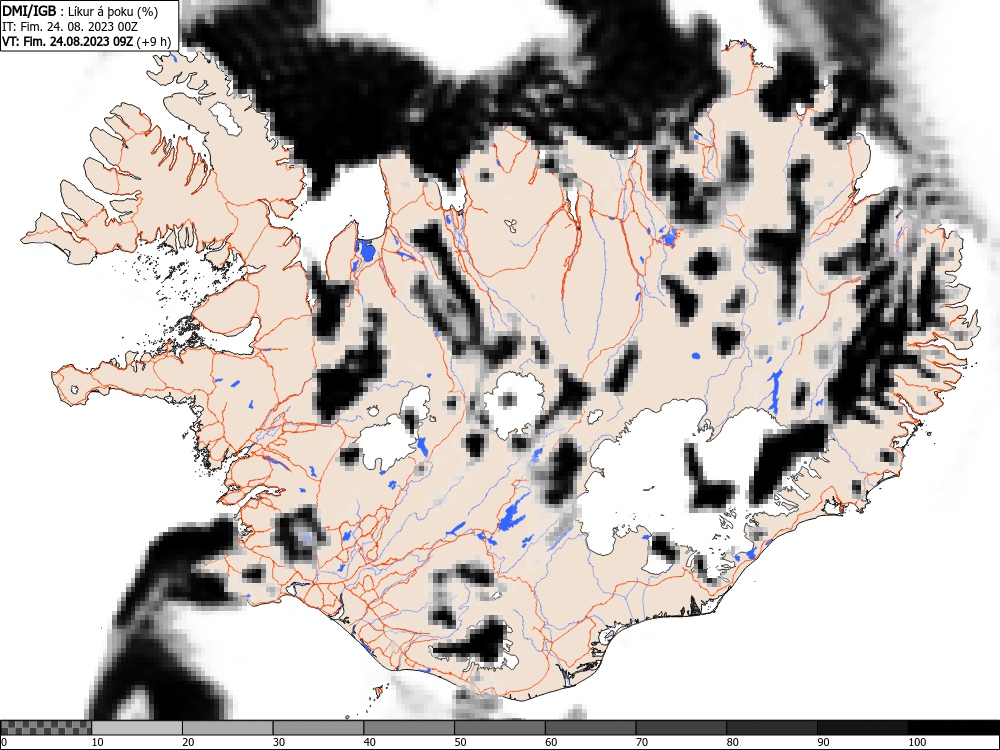This screenshot has height=750, width=1000.
Task: Click the legend value label 90
Action: click(823, 742)
